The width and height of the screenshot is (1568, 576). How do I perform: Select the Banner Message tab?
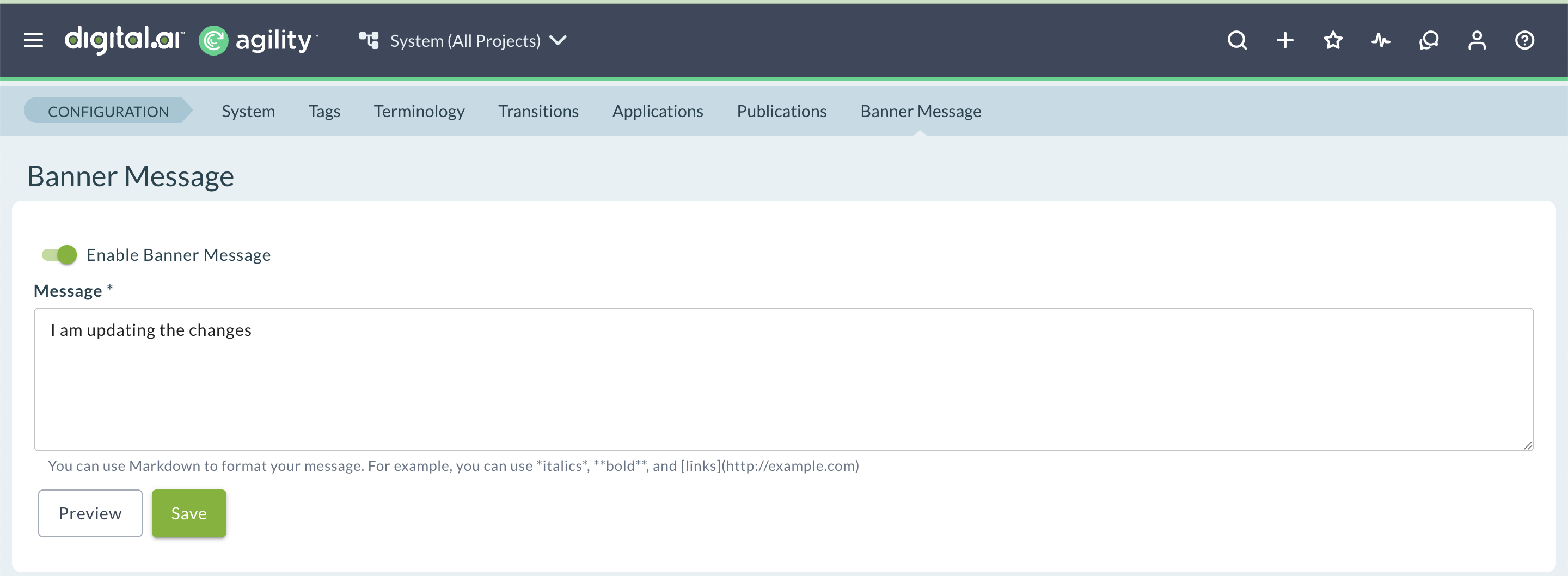(x=920, y=111)
